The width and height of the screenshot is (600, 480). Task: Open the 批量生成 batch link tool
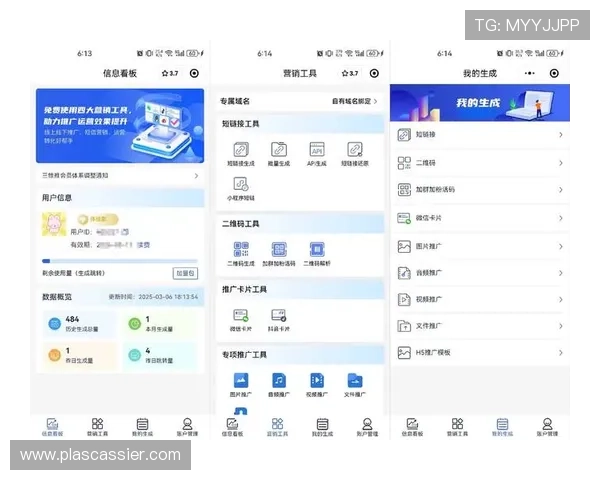279,149
